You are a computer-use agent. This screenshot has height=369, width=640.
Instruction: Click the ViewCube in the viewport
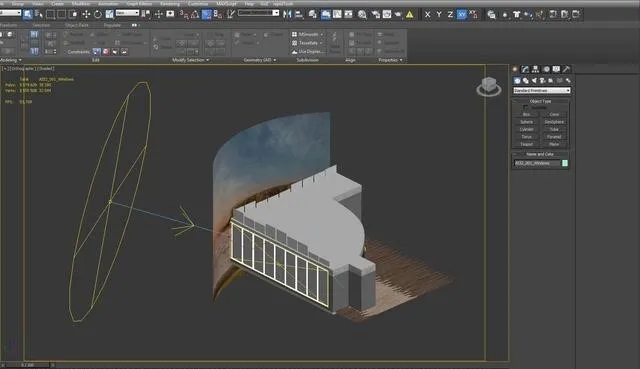(x=489, y=87)
